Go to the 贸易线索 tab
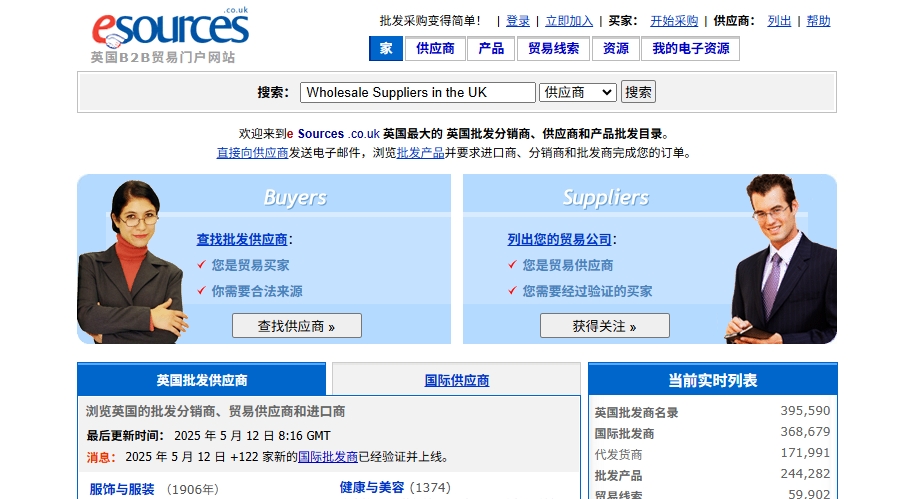This screenshot has height=499, width=900. 553,48
